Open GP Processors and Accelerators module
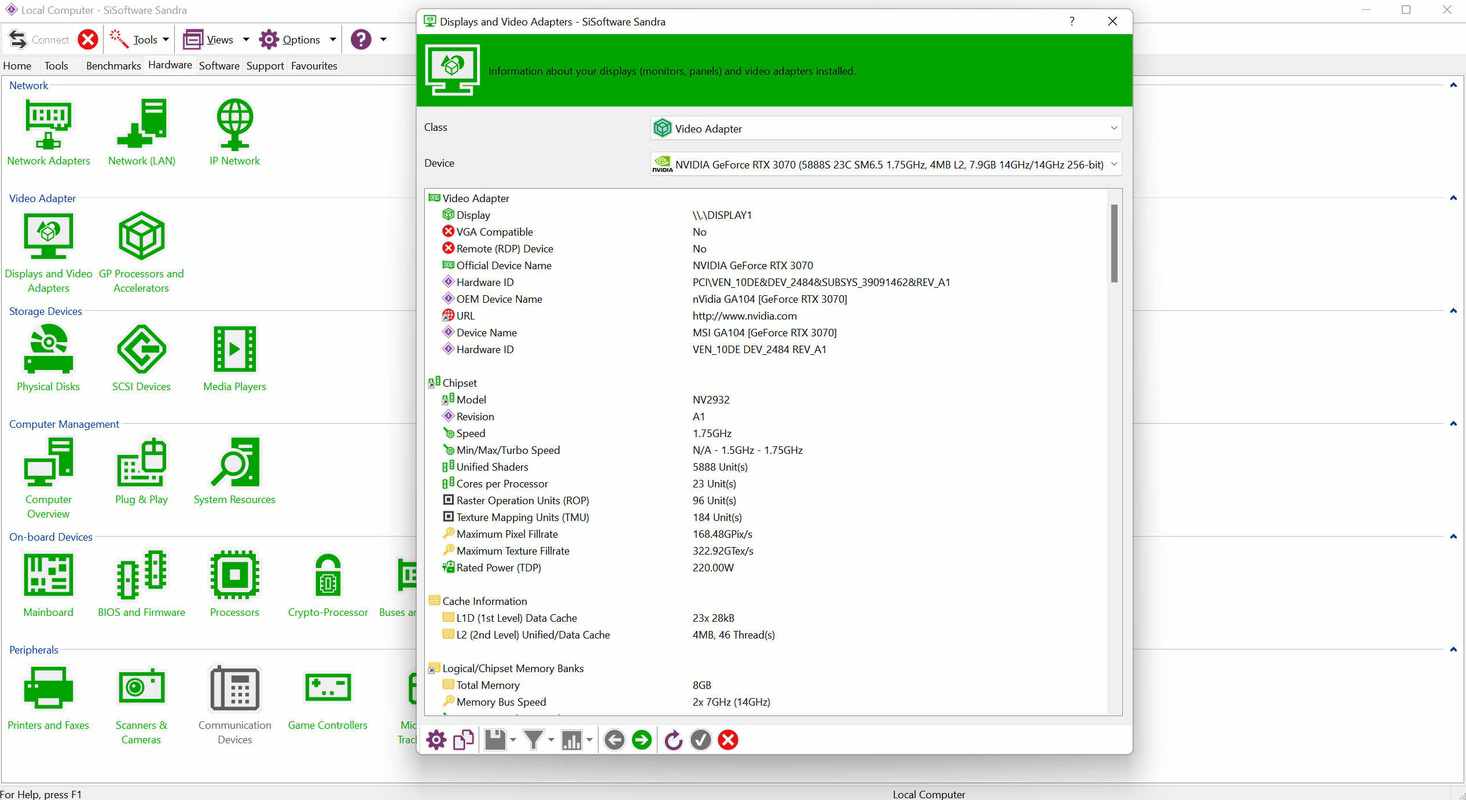 coord(140,236)
